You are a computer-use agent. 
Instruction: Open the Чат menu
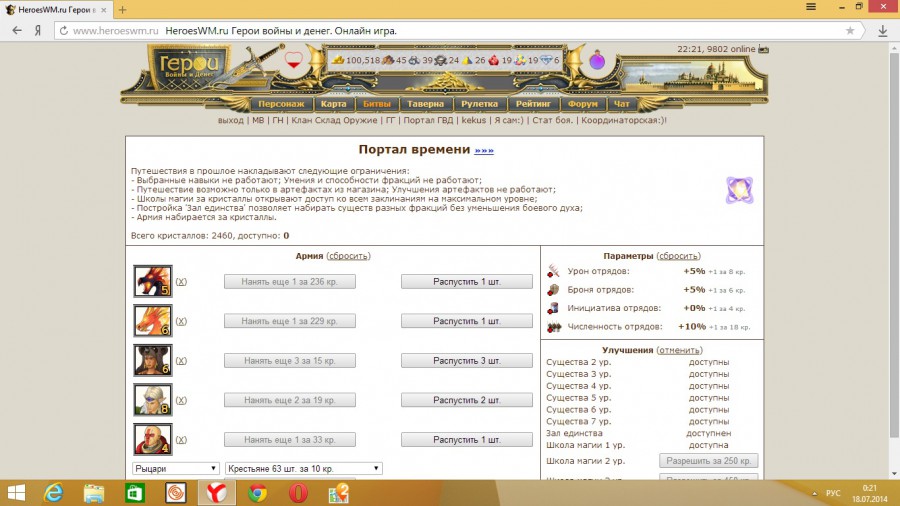coord(622,104)
